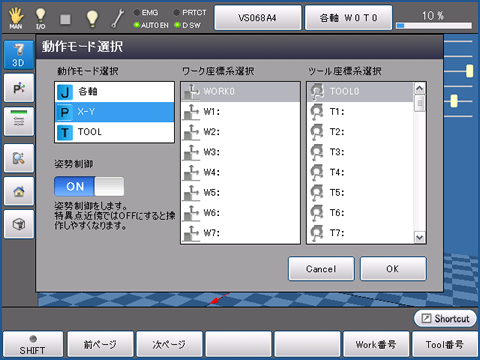Viewport: 480px width, 360px height.
Task: Click the 次ページ next page button
Action: click(169, 345)
